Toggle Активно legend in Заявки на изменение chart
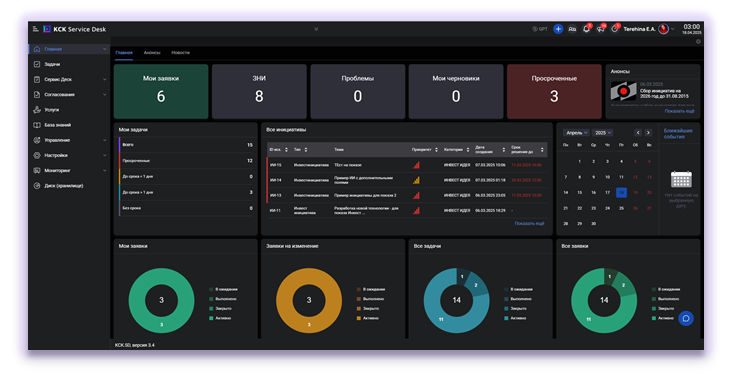This screenshot has width=732, height=384. pos(368,318)
